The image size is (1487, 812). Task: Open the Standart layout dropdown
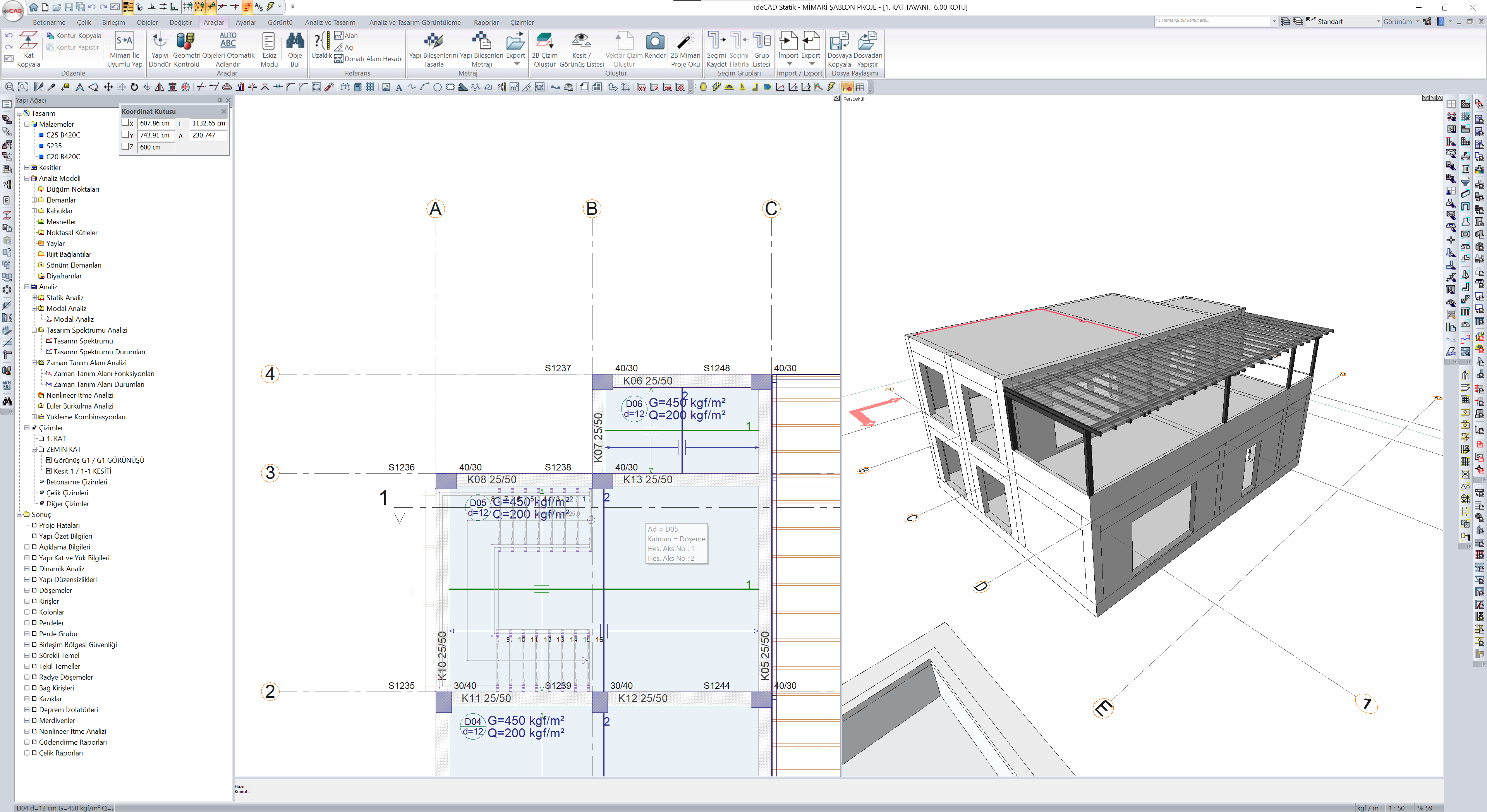tap(1379, 22)
